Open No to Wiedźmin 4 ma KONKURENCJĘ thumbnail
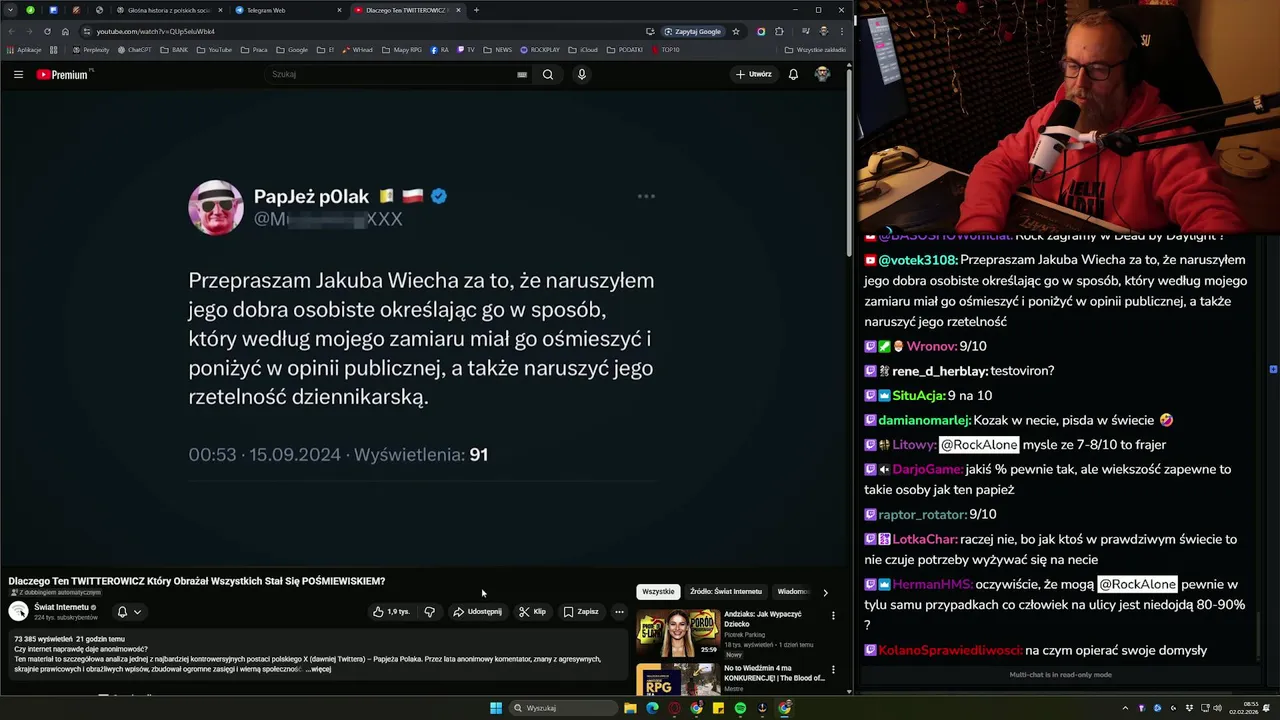Screen dimensions: 1280x720 pyautogui.click(x=677, y=680)
